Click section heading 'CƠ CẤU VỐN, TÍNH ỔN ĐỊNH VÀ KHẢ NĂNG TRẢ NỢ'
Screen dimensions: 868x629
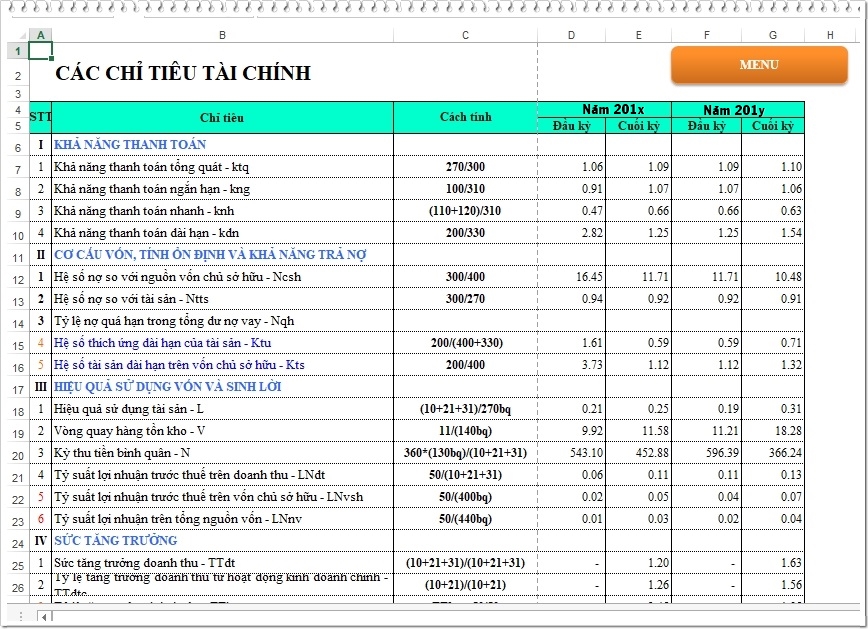pyautogui.click(x=210, y=255)
